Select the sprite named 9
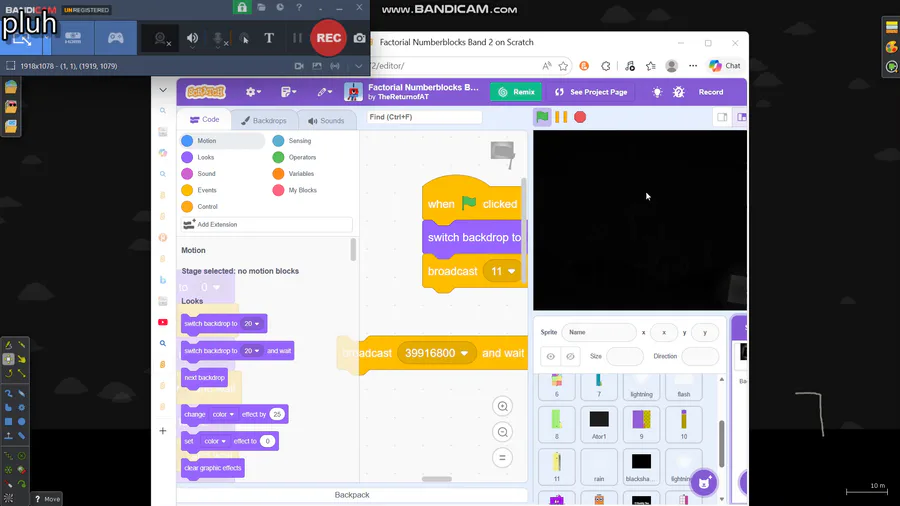The width and height of the screenshot is (900, 506). pos(641,424)
